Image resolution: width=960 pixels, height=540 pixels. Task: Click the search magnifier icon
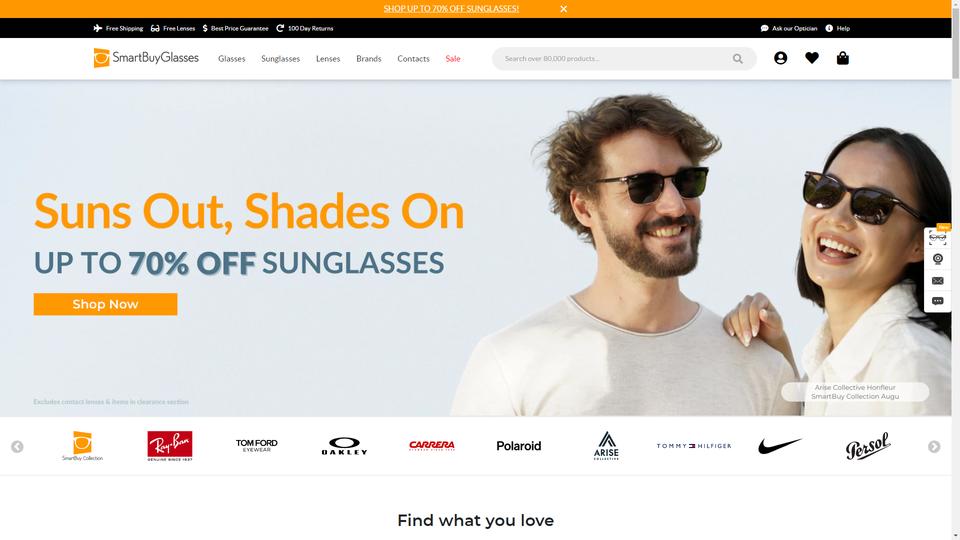[x=738, y=59]
